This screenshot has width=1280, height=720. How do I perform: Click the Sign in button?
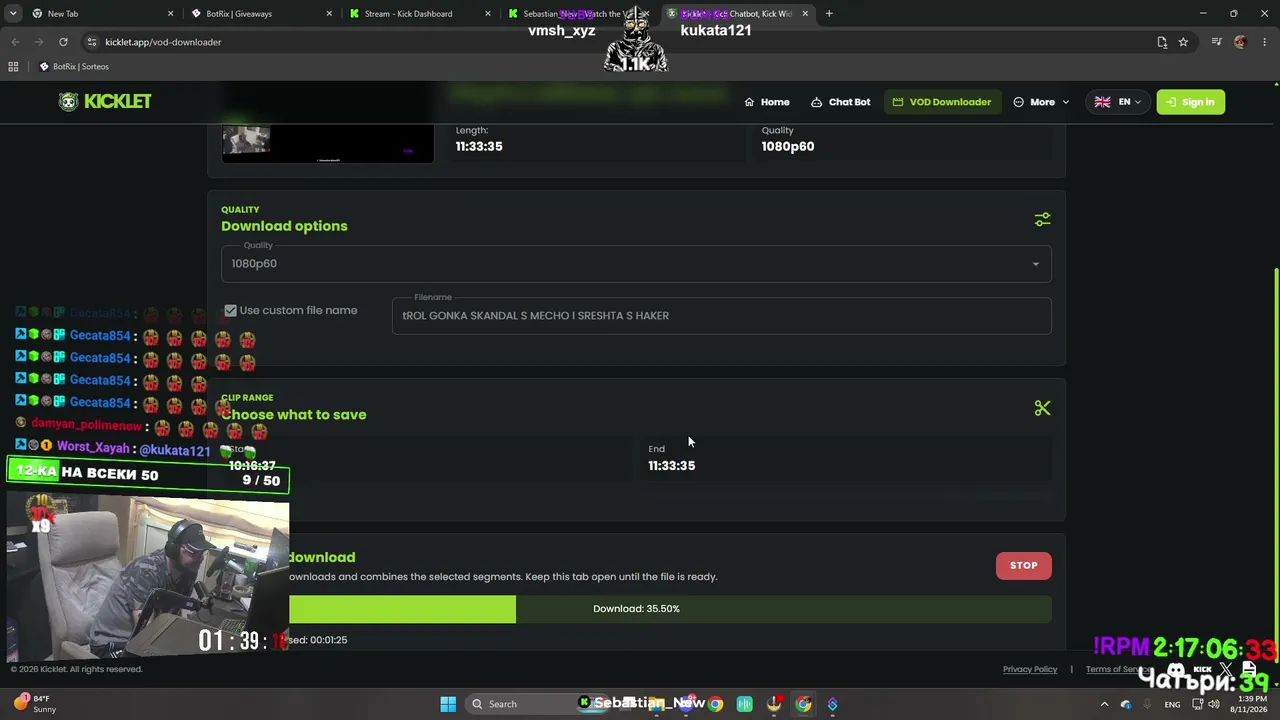point(1190,102)
